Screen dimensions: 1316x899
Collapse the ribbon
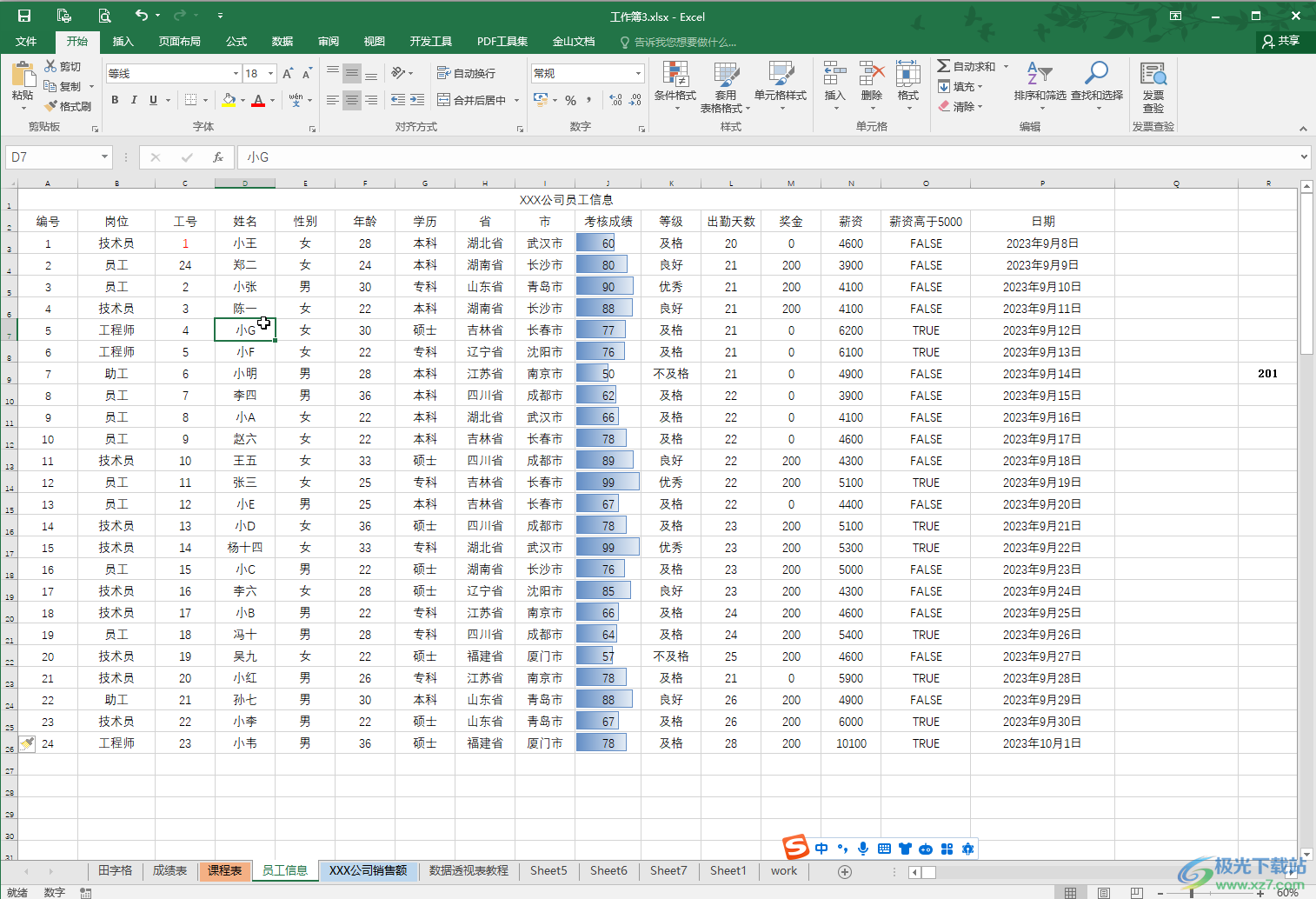(x=1303, y=129)
